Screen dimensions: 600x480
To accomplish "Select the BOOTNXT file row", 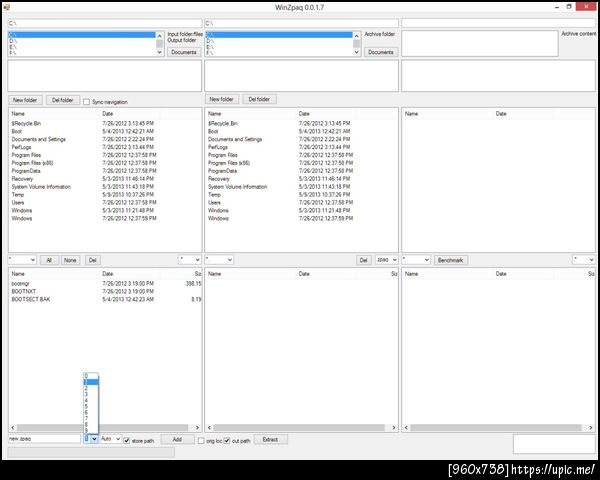I will (x=105, y=291).
